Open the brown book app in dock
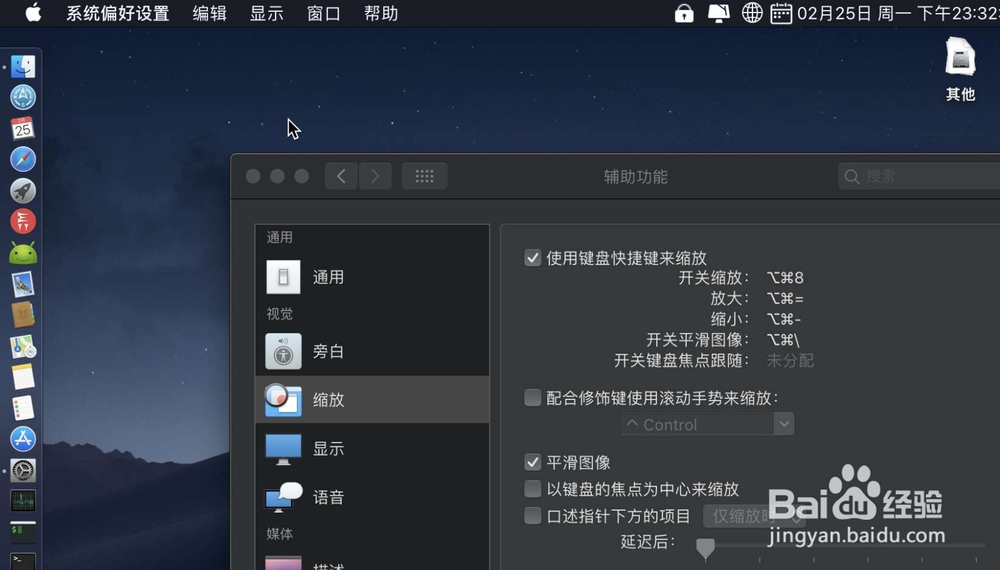 tap(23, 315)
